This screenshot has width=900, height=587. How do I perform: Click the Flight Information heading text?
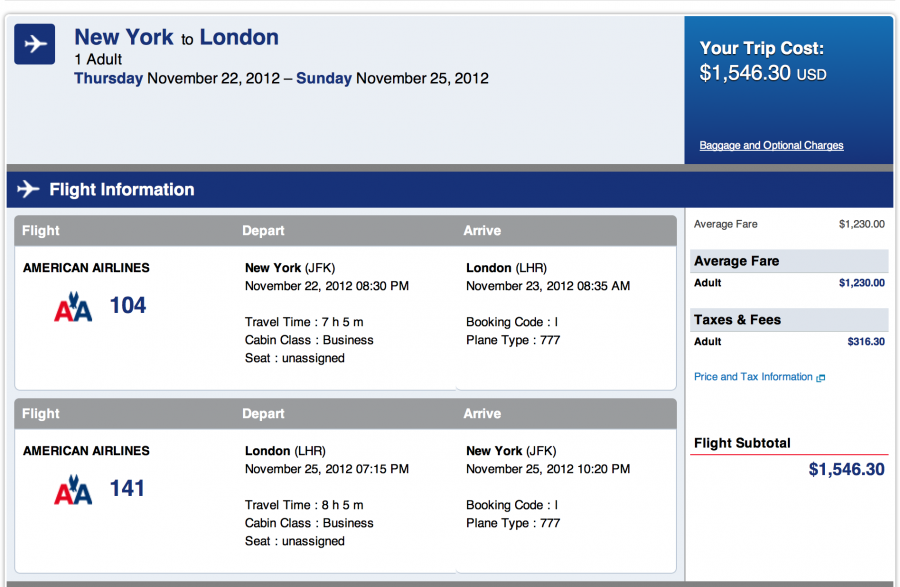(122, 190)
